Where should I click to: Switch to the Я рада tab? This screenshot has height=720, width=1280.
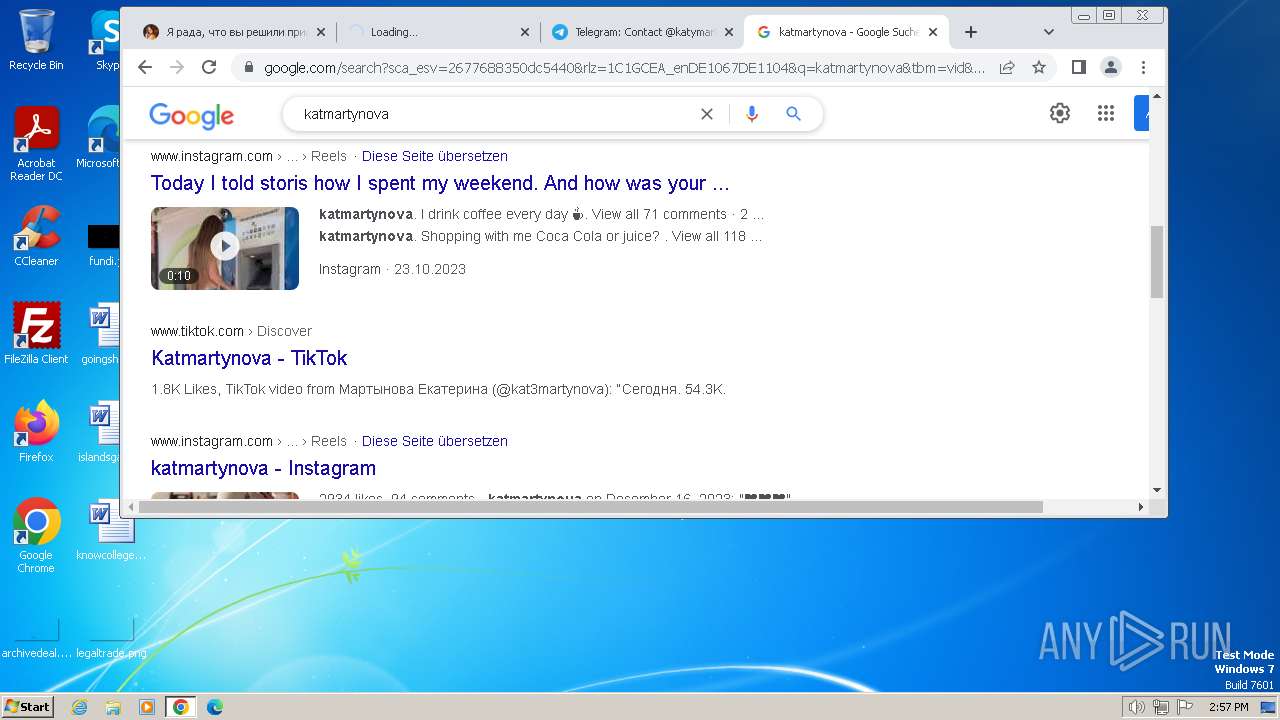(x=233, y=32)
